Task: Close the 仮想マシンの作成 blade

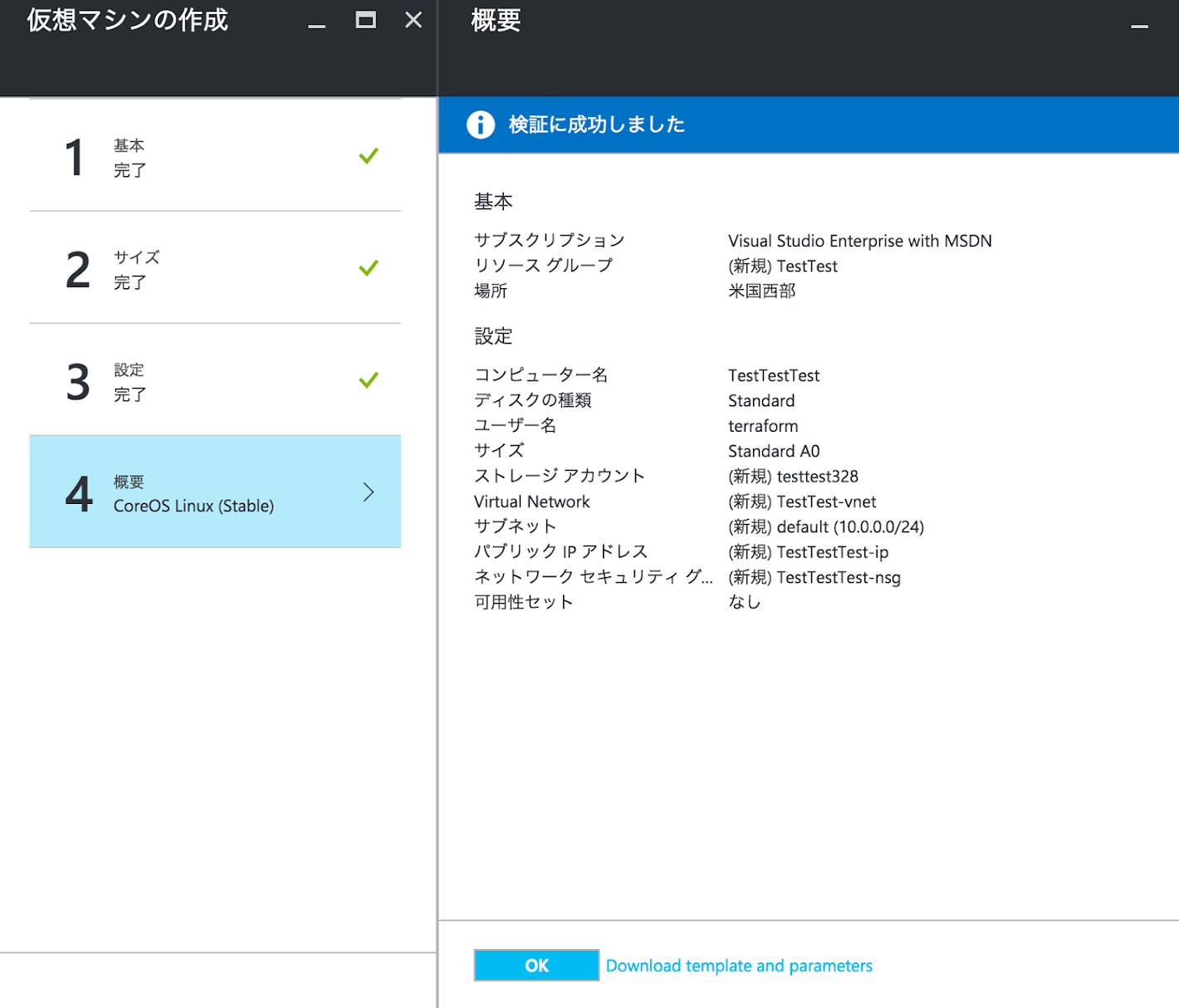Action: point(413,21)
